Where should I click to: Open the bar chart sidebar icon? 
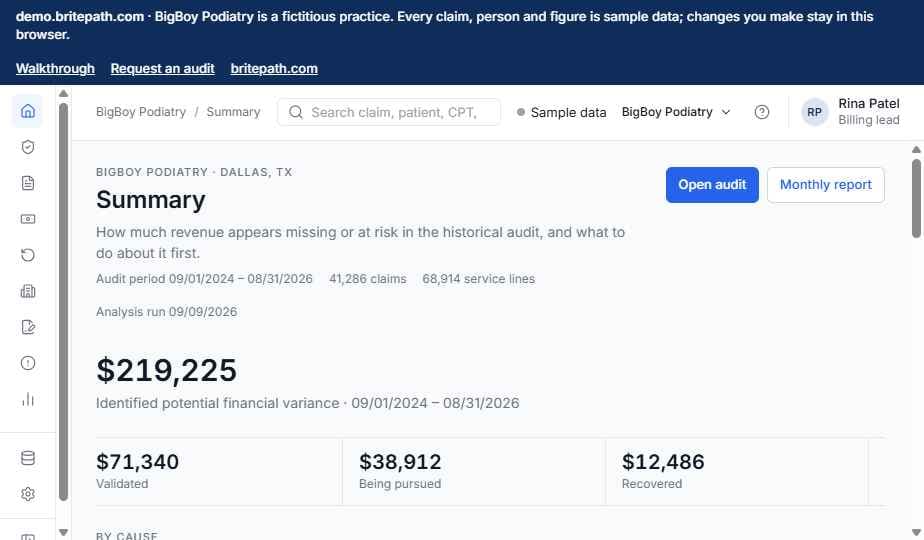(x=28, y=399)
